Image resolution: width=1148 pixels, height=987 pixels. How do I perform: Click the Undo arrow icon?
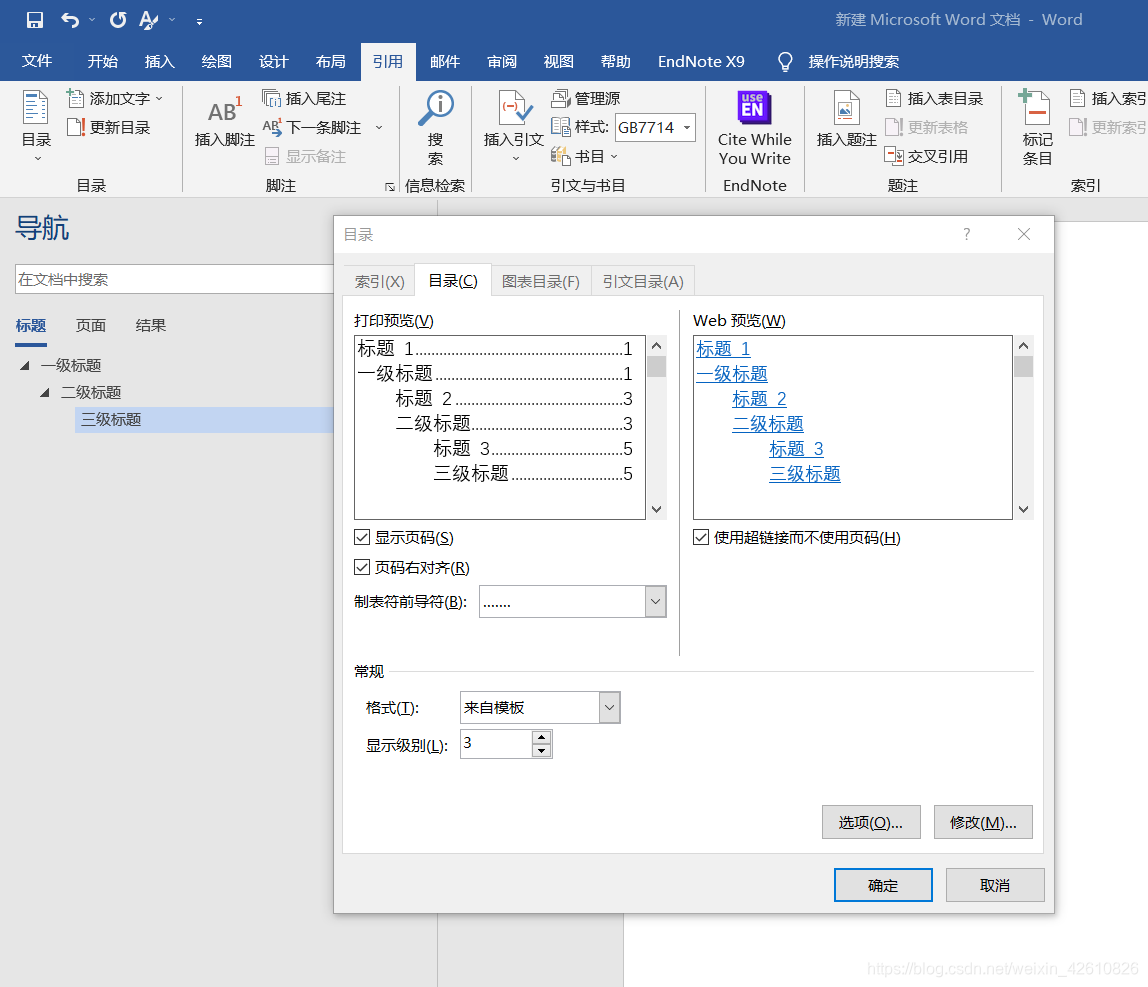70,20
